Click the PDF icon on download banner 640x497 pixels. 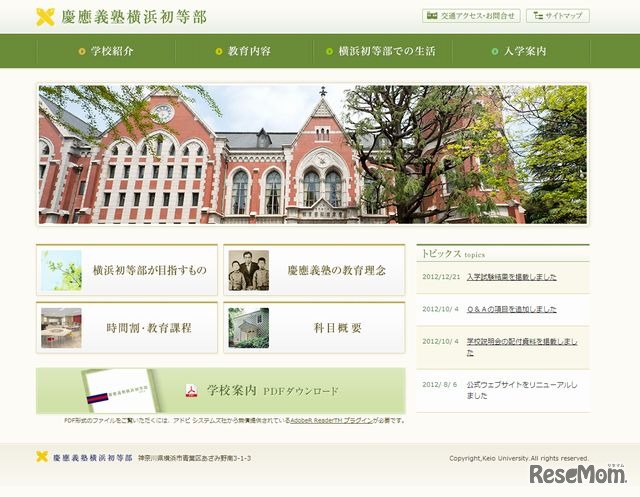click(x=191, y=390)
